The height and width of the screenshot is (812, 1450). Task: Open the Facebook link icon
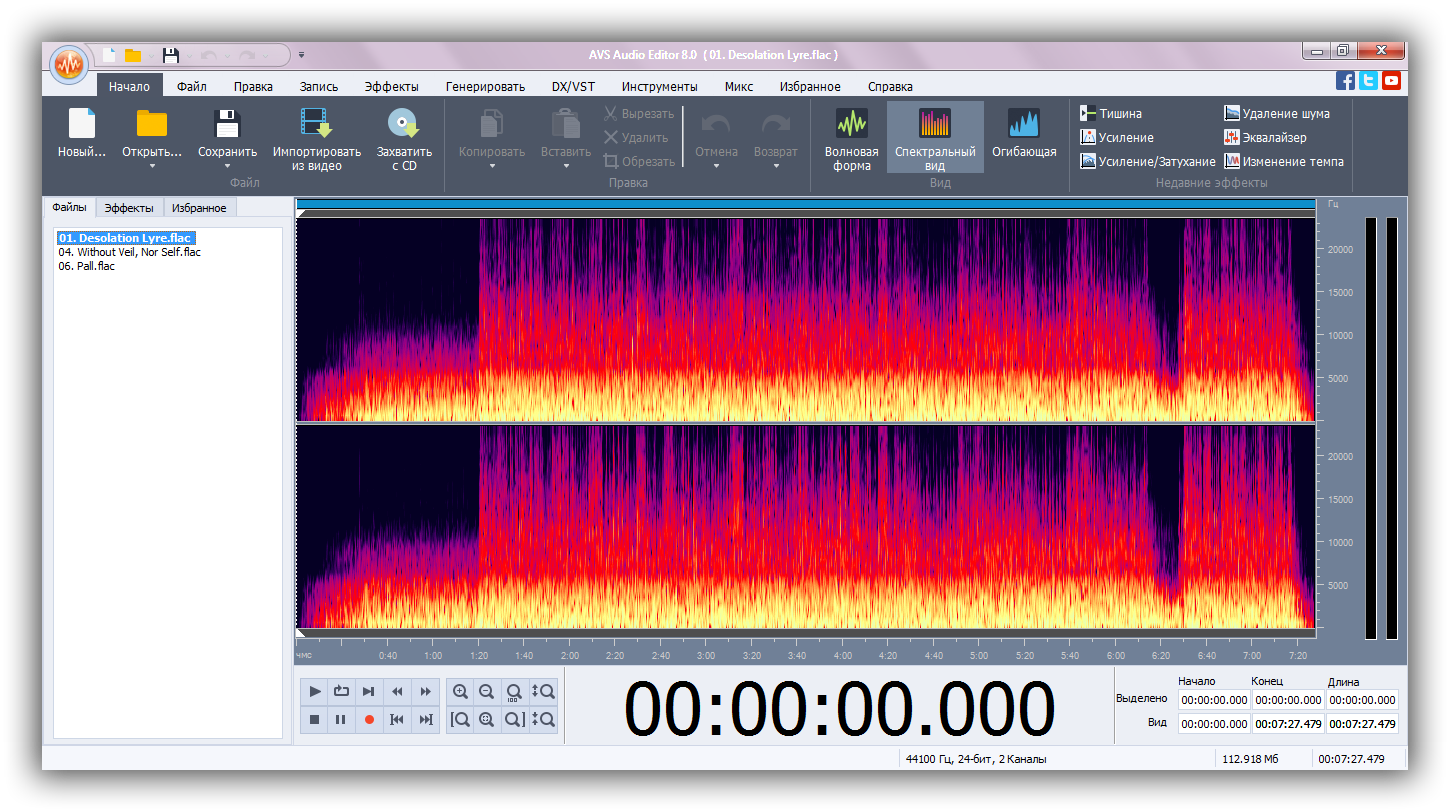pyautogui.click(x=1346, y=81)
